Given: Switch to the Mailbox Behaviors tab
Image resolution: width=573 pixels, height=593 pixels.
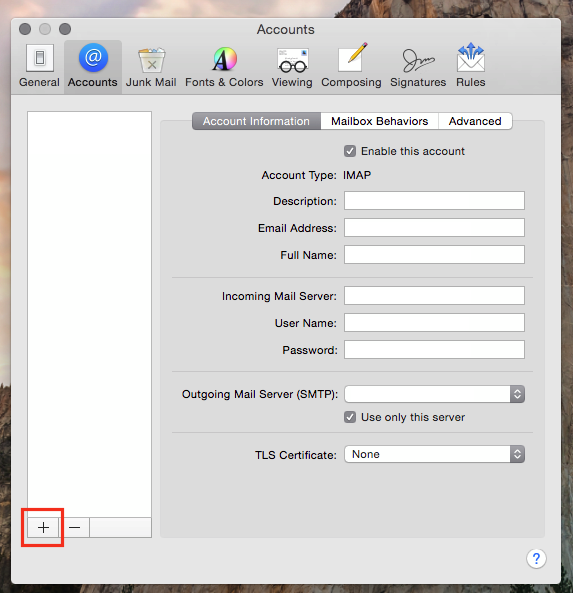Looking at the screenshot, I should (x=379, y=121).
